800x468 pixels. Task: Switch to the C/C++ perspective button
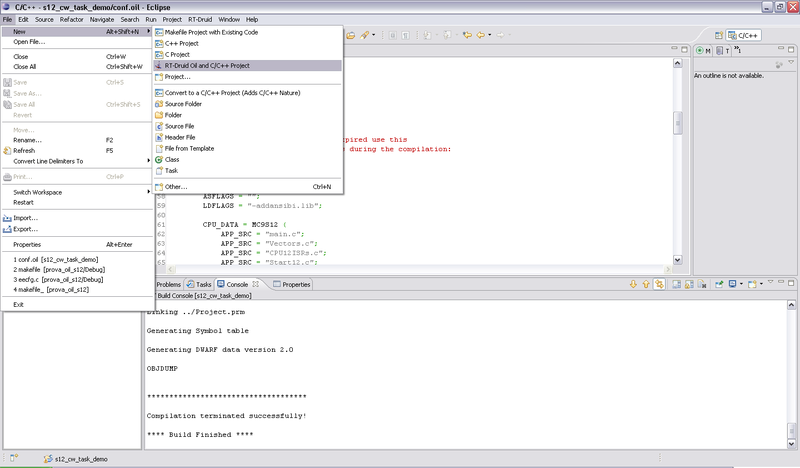[744, 35]
